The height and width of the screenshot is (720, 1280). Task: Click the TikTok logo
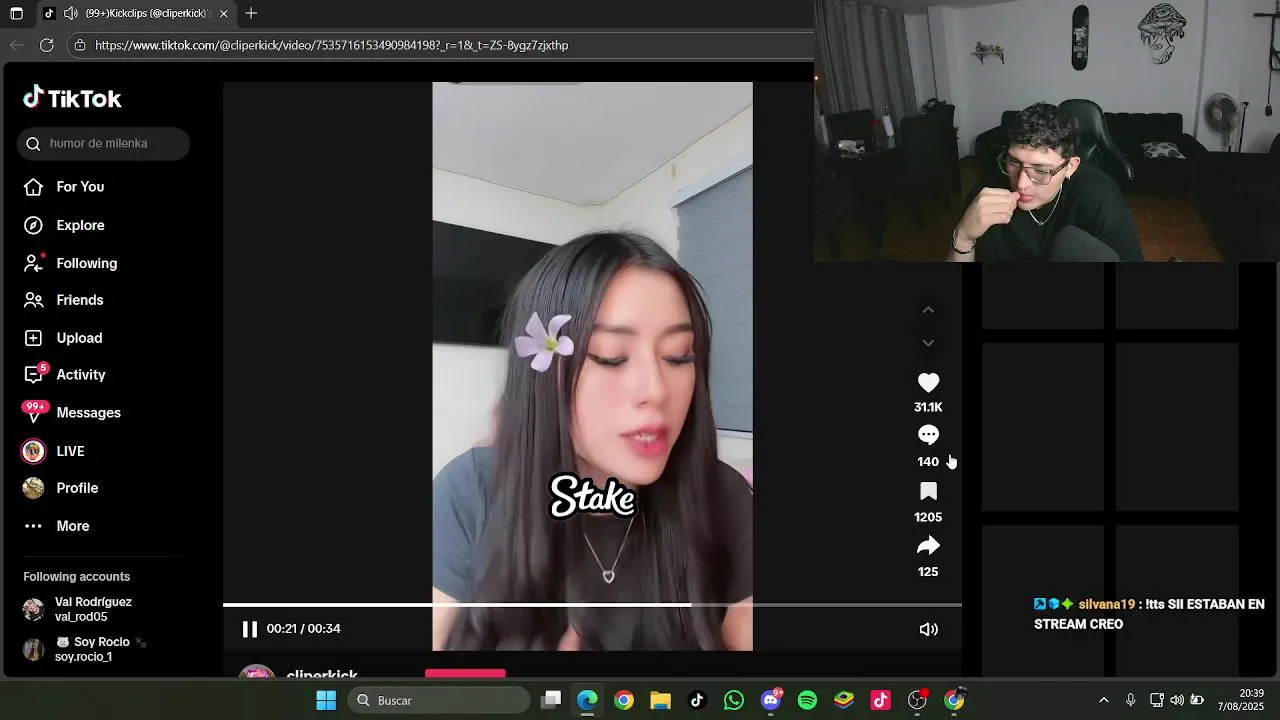pos(72,98)
